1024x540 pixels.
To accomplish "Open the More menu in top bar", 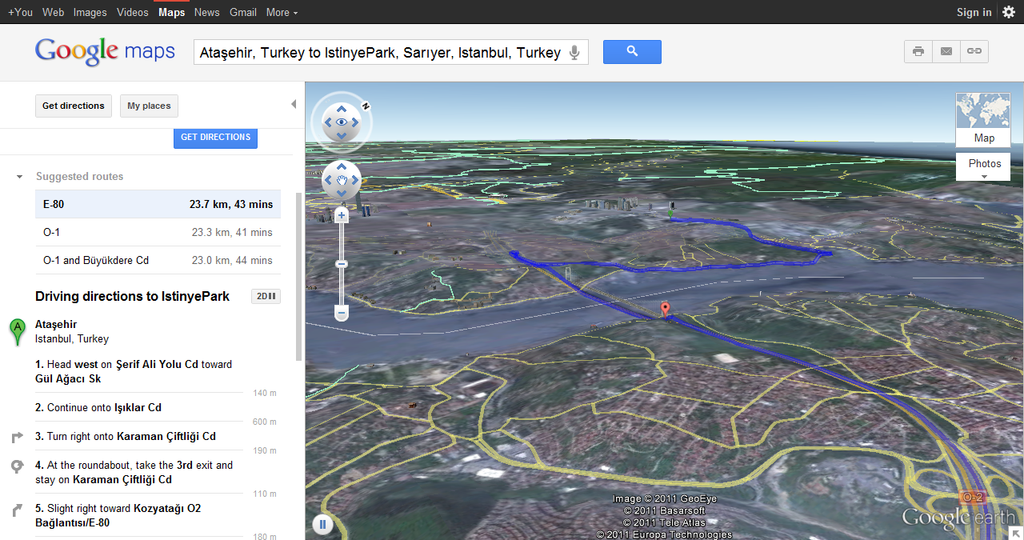I will point(282,12).
